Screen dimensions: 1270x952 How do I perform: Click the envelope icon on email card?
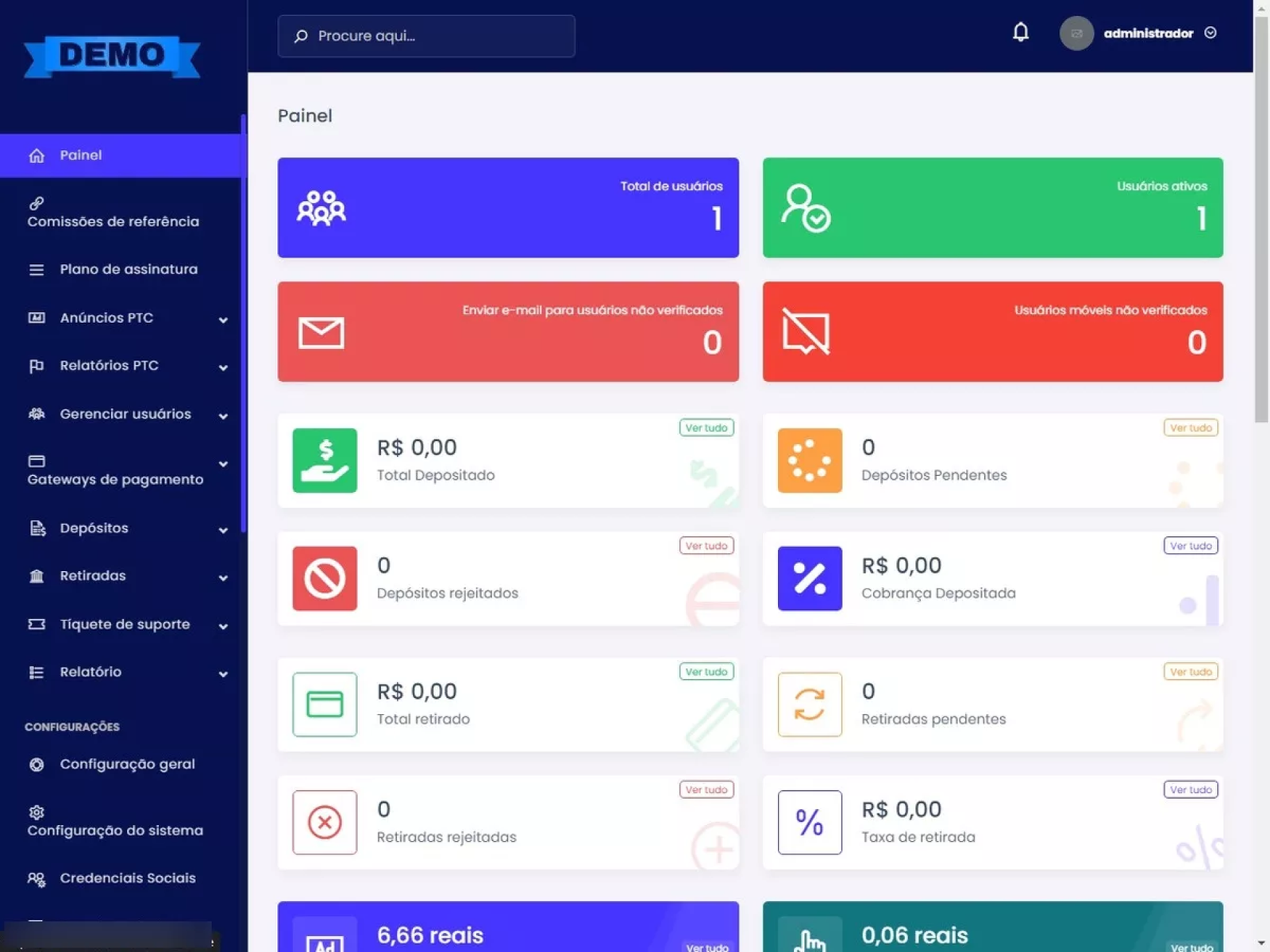[321, 332]
